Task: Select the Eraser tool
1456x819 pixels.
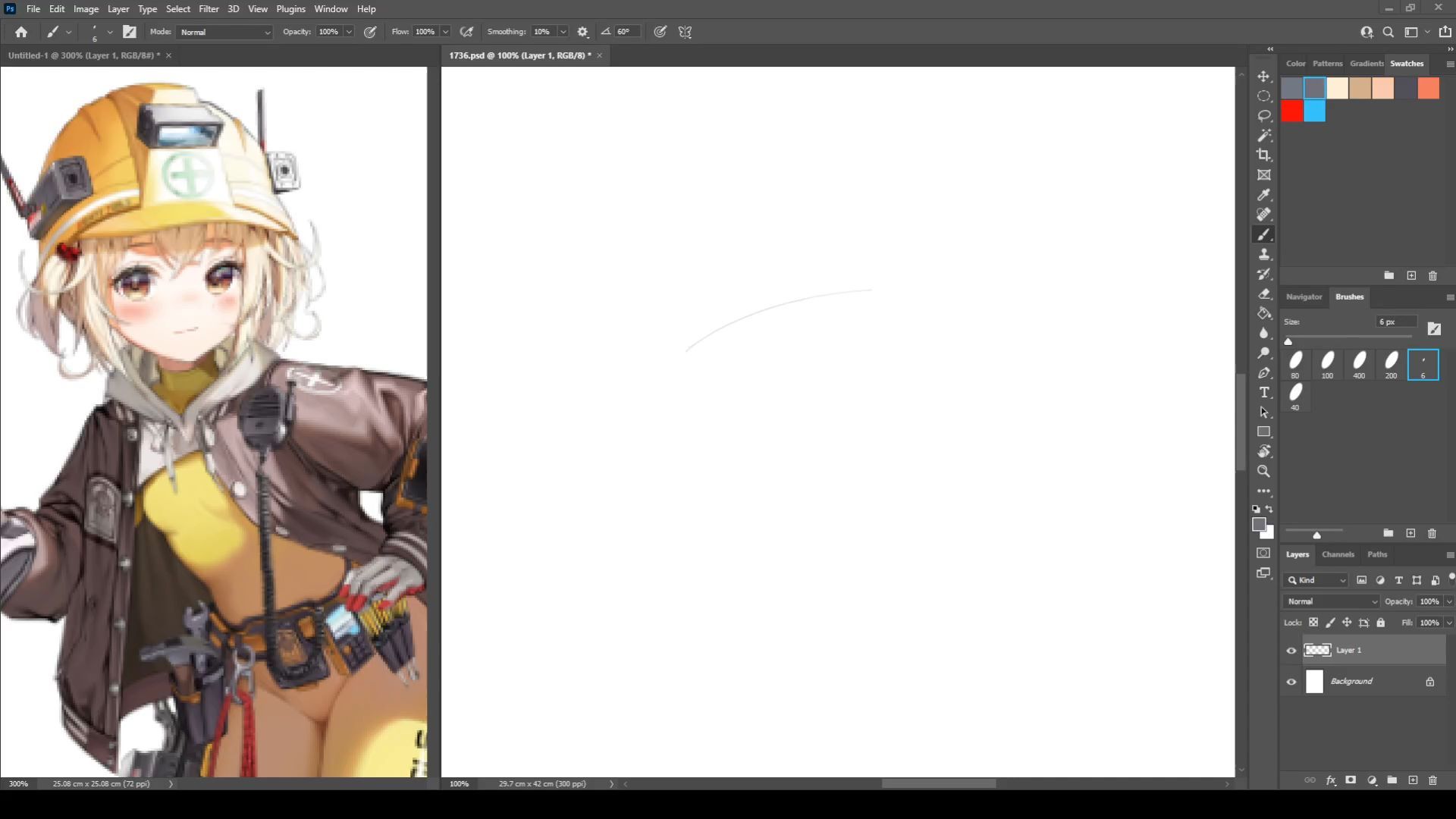Action: pyautogui.click(x=1263, y=293)
